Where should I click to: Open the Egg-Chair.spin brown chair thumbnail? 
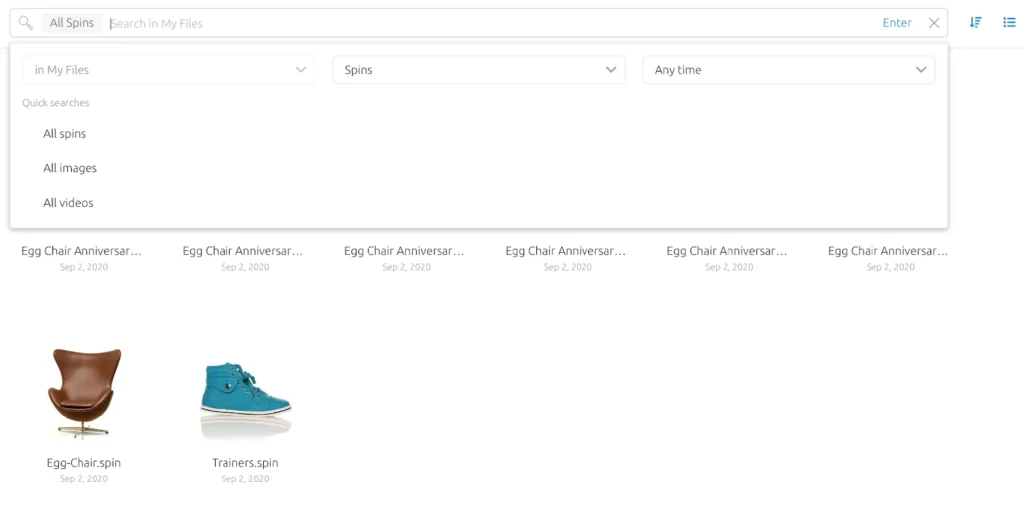[x=84, y=393]
